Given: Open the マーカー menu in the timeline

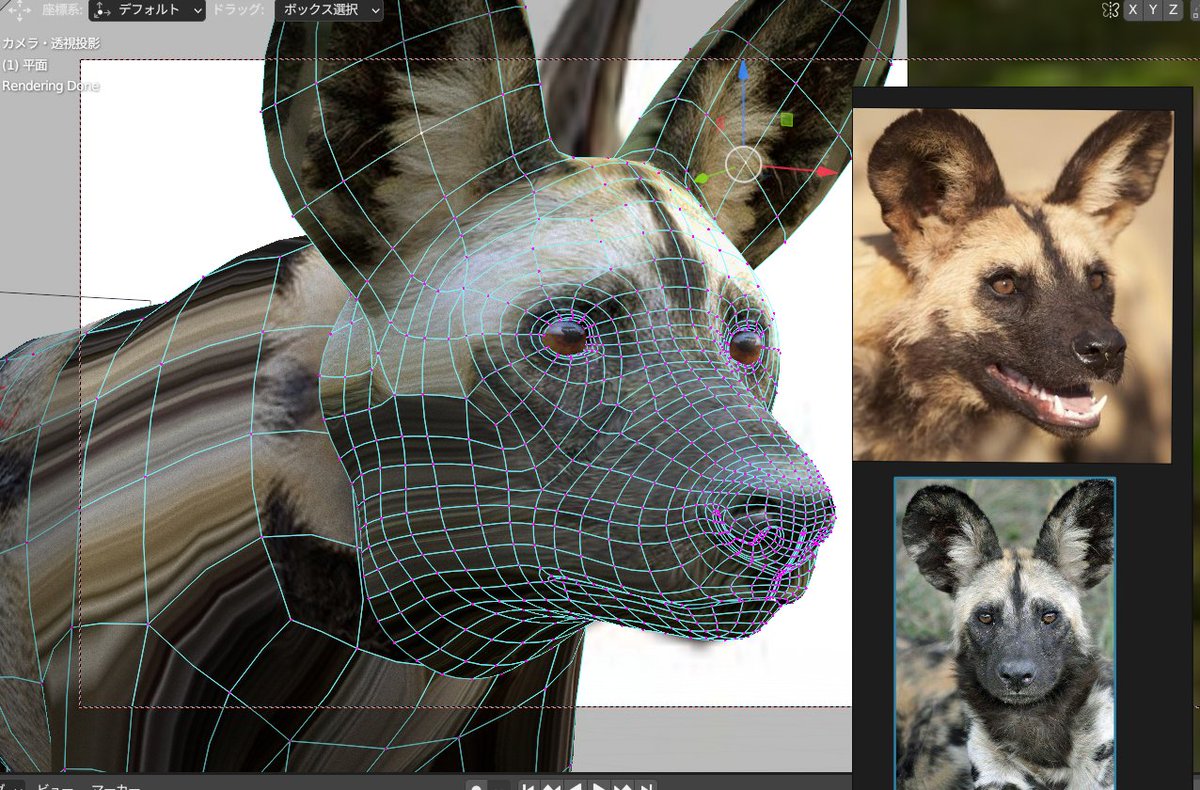Looking at the screenshot, I should [x=115, y=786].
